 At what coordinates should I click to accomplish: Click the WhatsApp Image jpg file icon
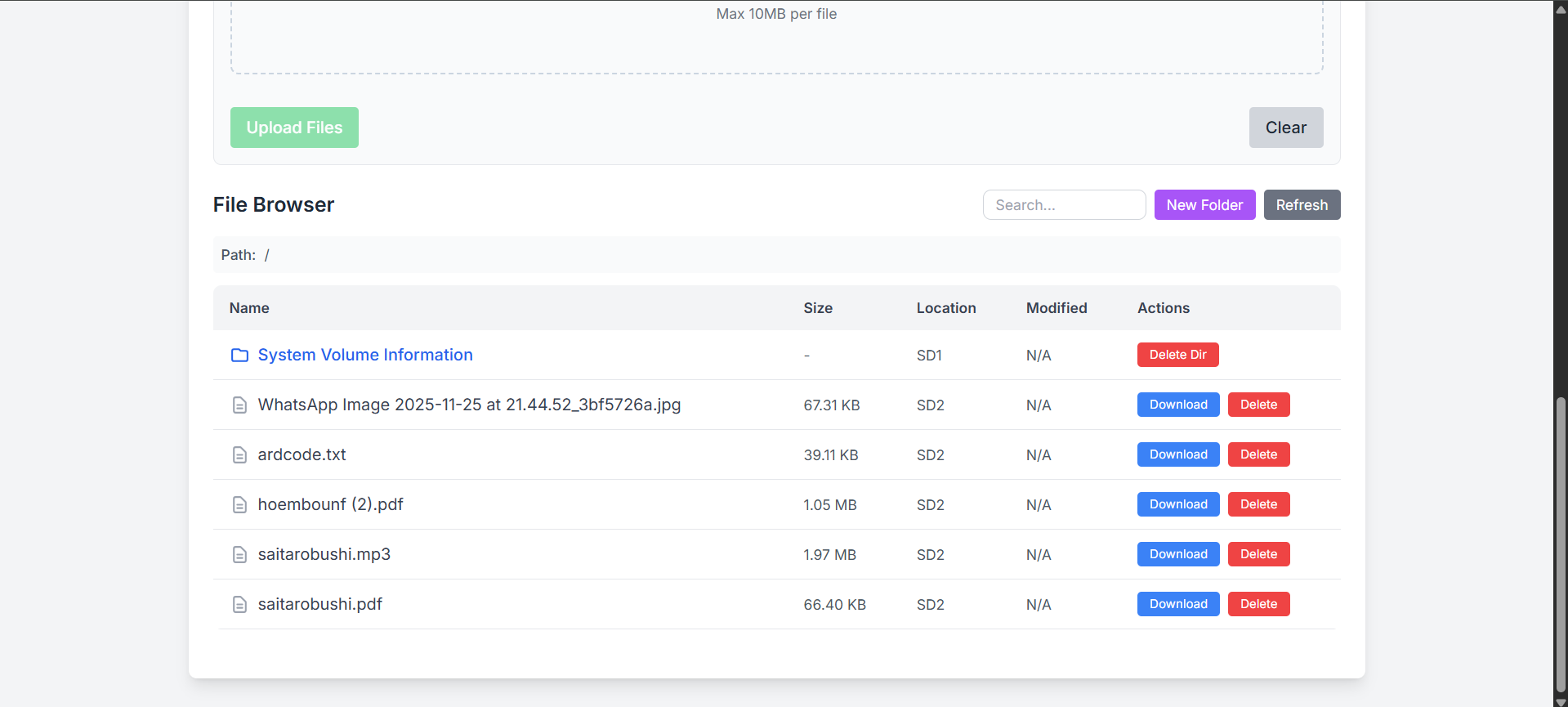239,405
